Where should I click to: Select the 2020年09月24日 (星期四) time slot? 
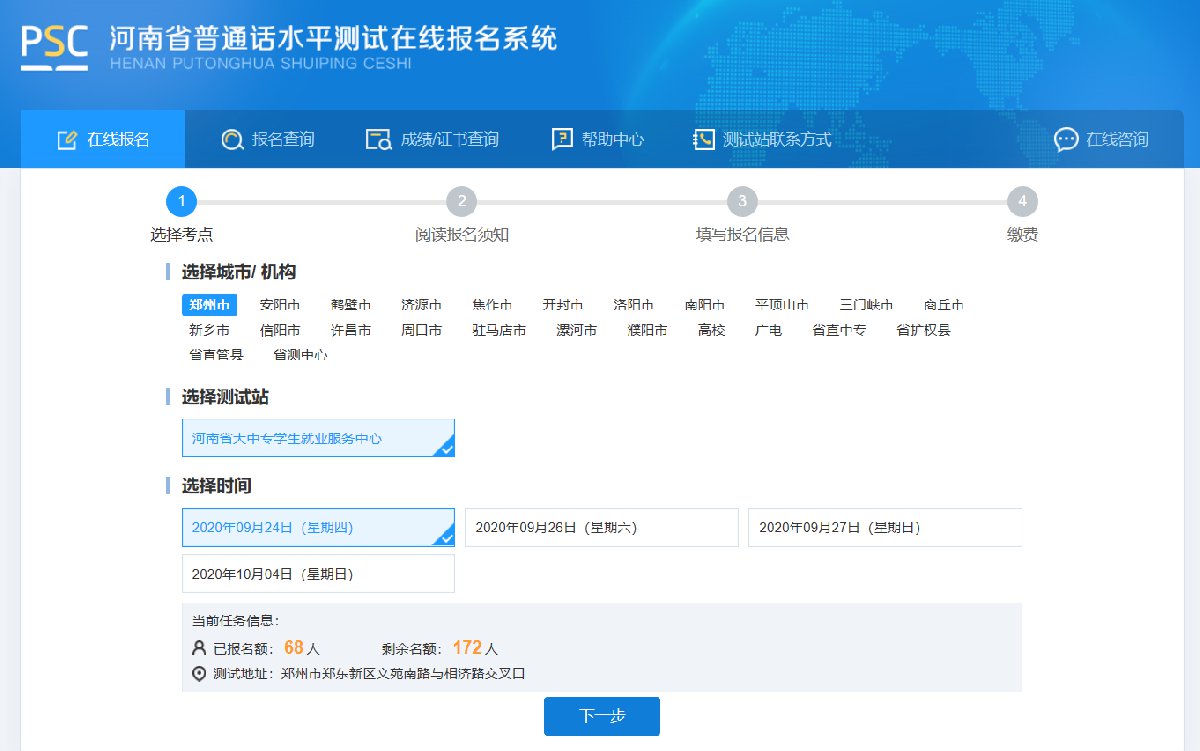pyautogui.click(x=318, y=528)
